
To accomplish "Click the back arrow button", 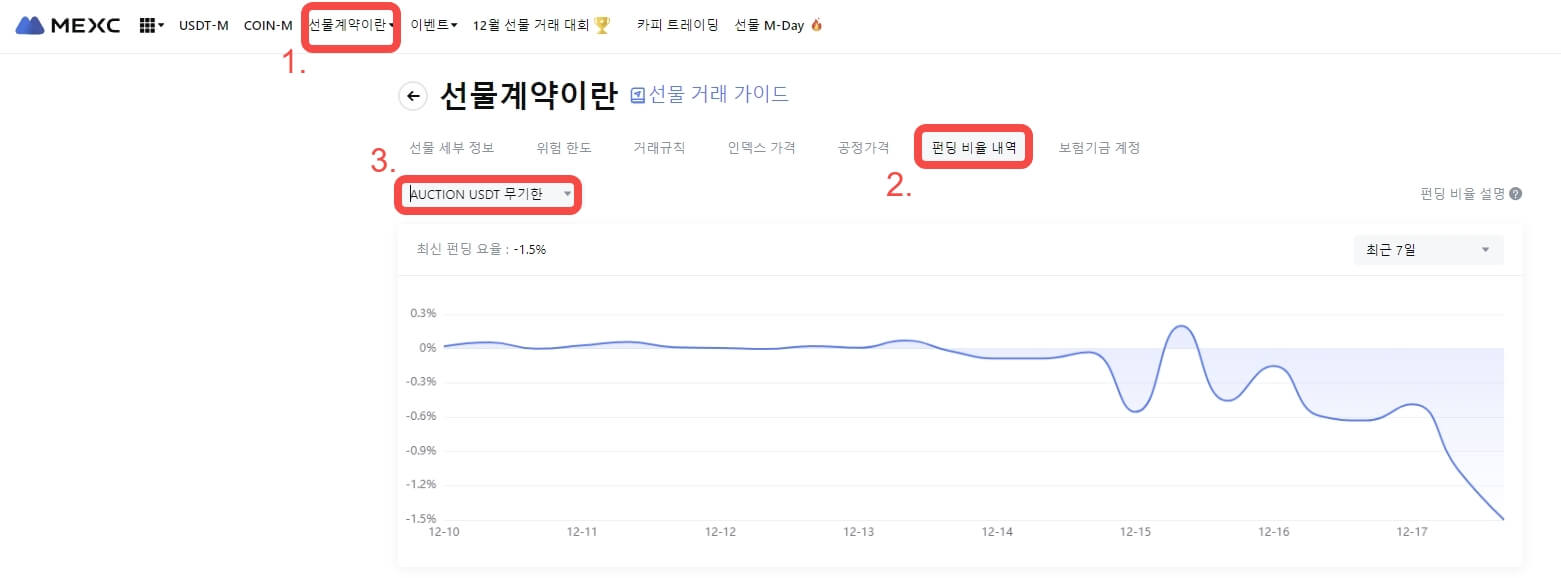I will pyautogui.click(x=412, y=96).
